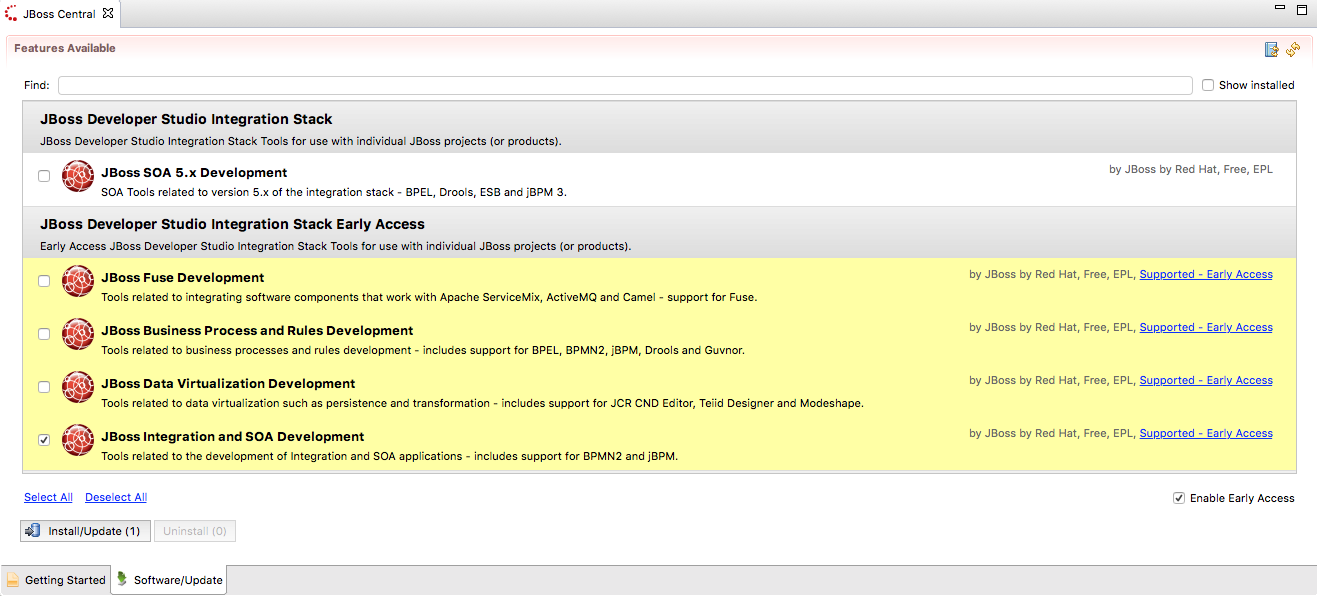
Task: Click the Teiid Designer and Modeshape description
Action: click(482, 403)
